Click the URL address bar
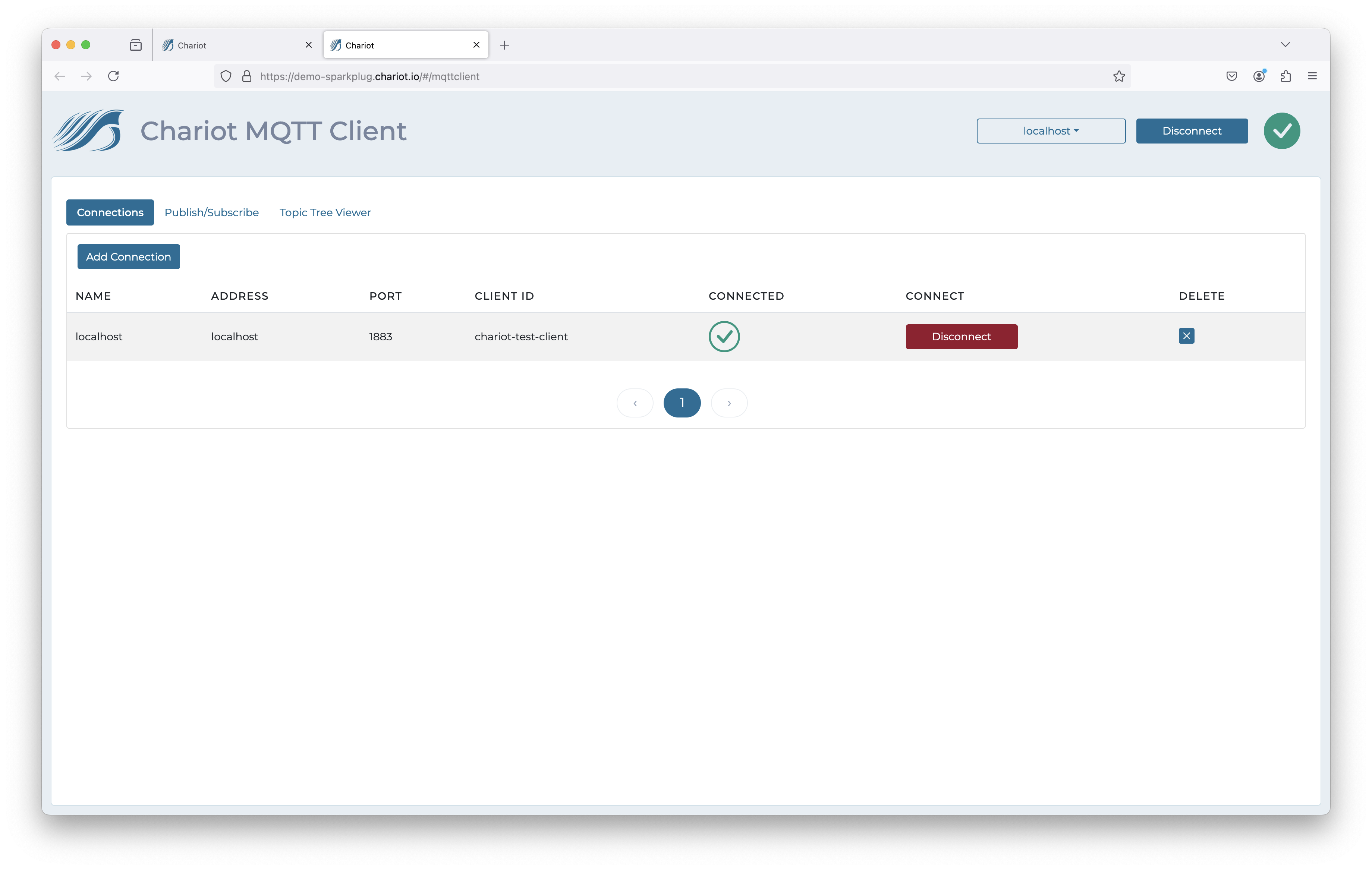The height and width of the screenshot is (870, 1372). 672,76
